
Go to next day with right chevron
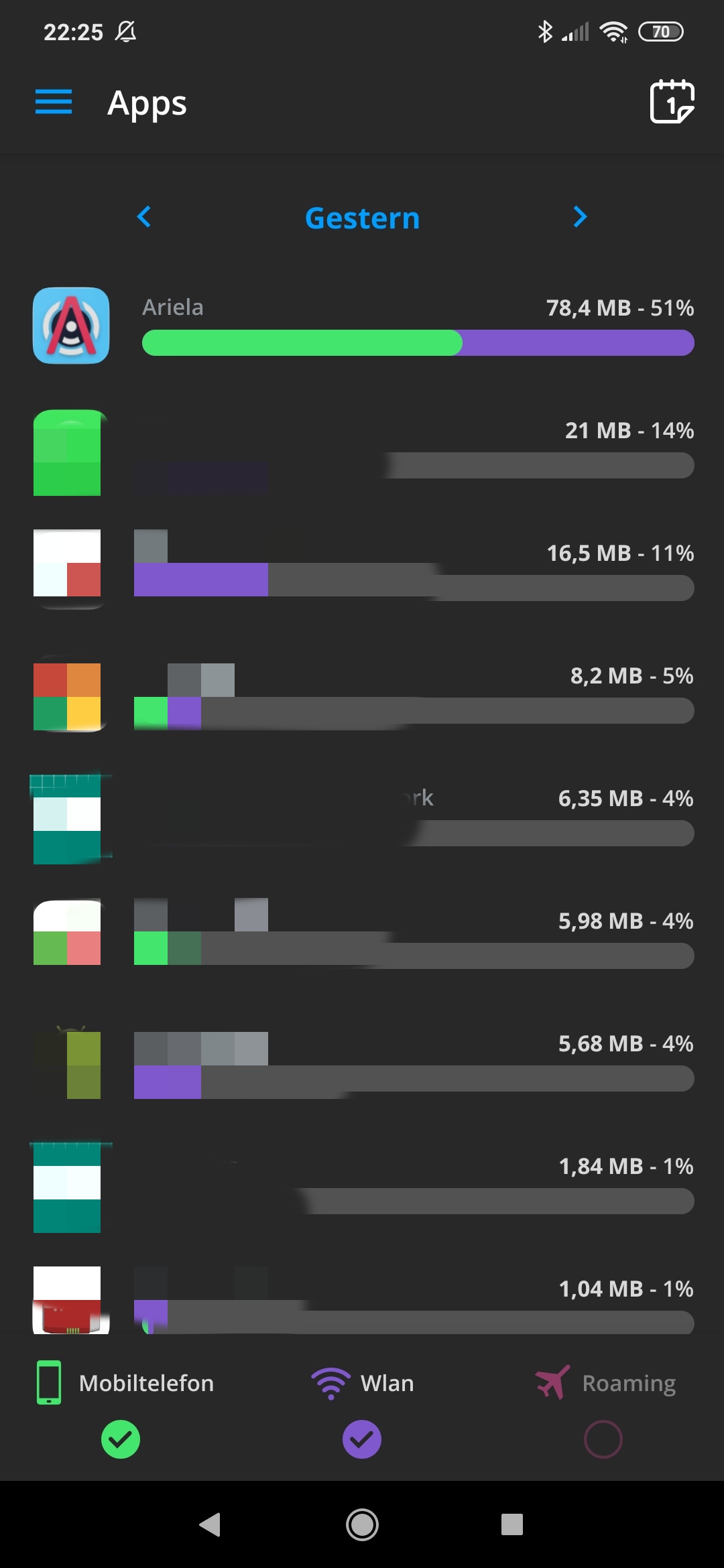point(581,216)
